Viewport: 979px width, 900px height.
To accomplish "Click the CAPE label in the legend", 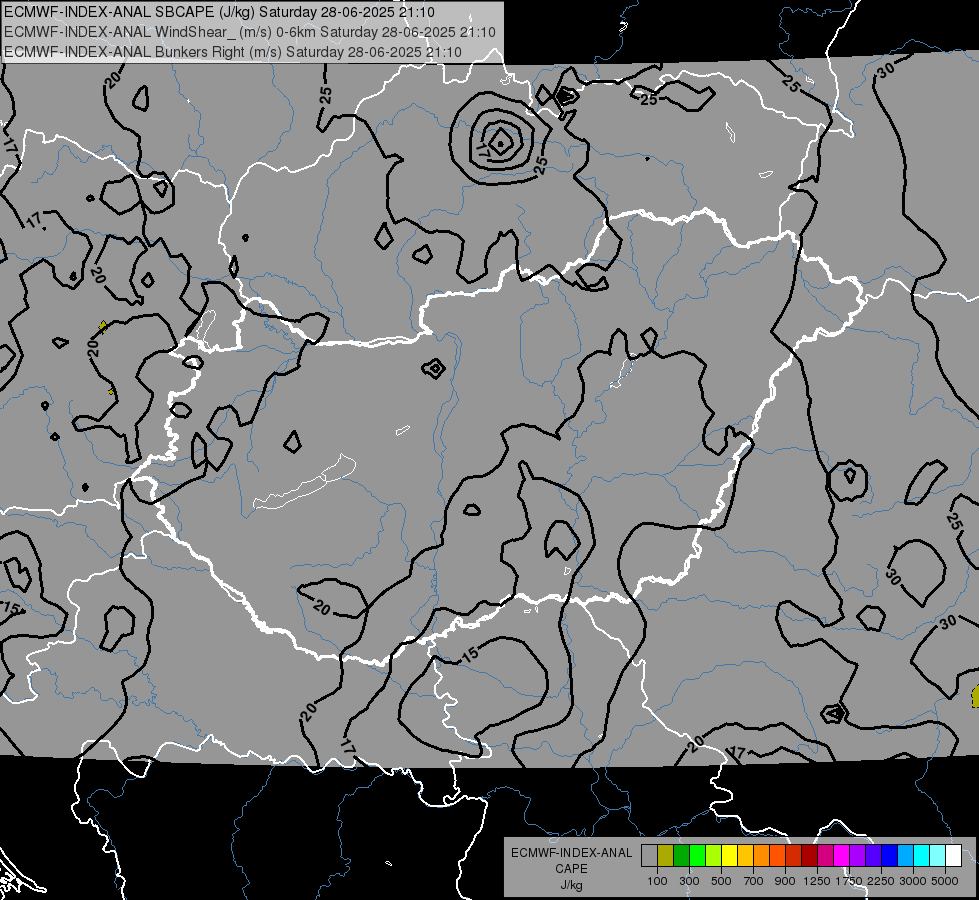I will [571, 869].
